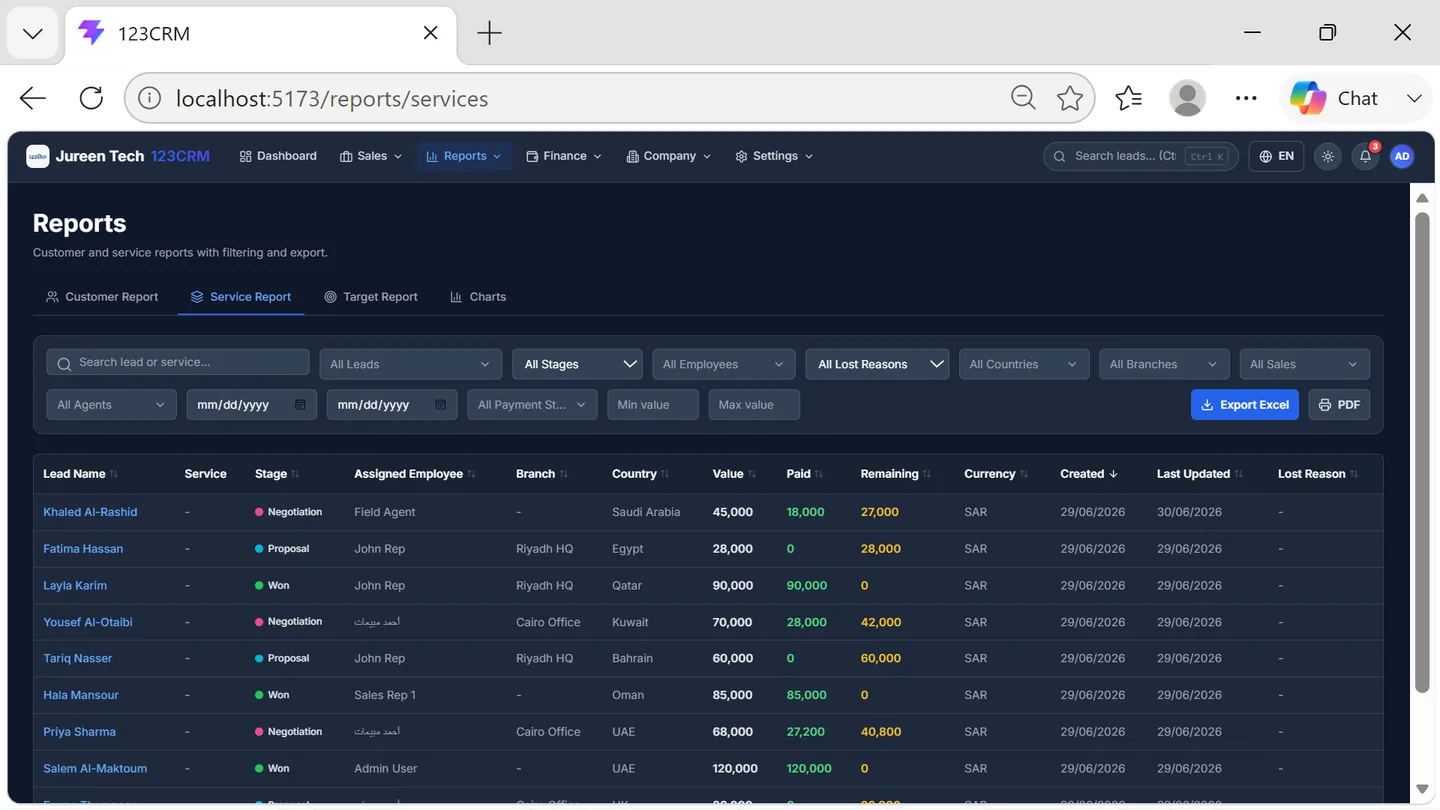Add page to favorites star
The image size is (1440, 810).
coord(1070,98)
